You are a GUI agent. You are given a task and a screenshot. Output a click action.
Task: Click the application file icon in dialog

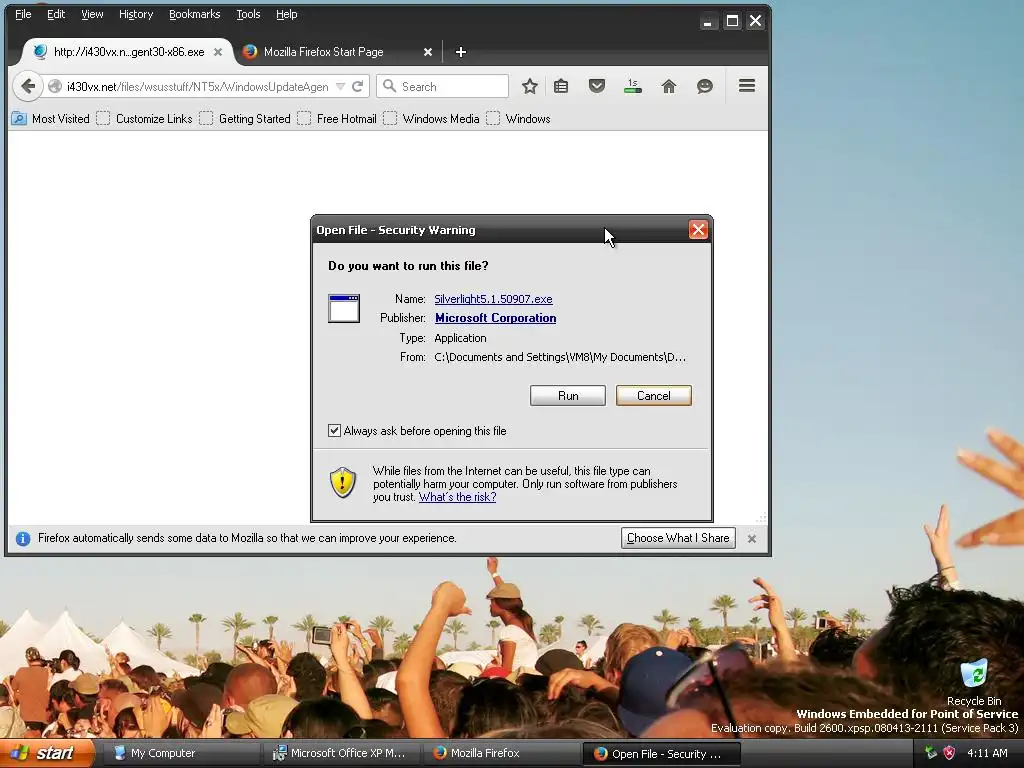coord(344,308)
